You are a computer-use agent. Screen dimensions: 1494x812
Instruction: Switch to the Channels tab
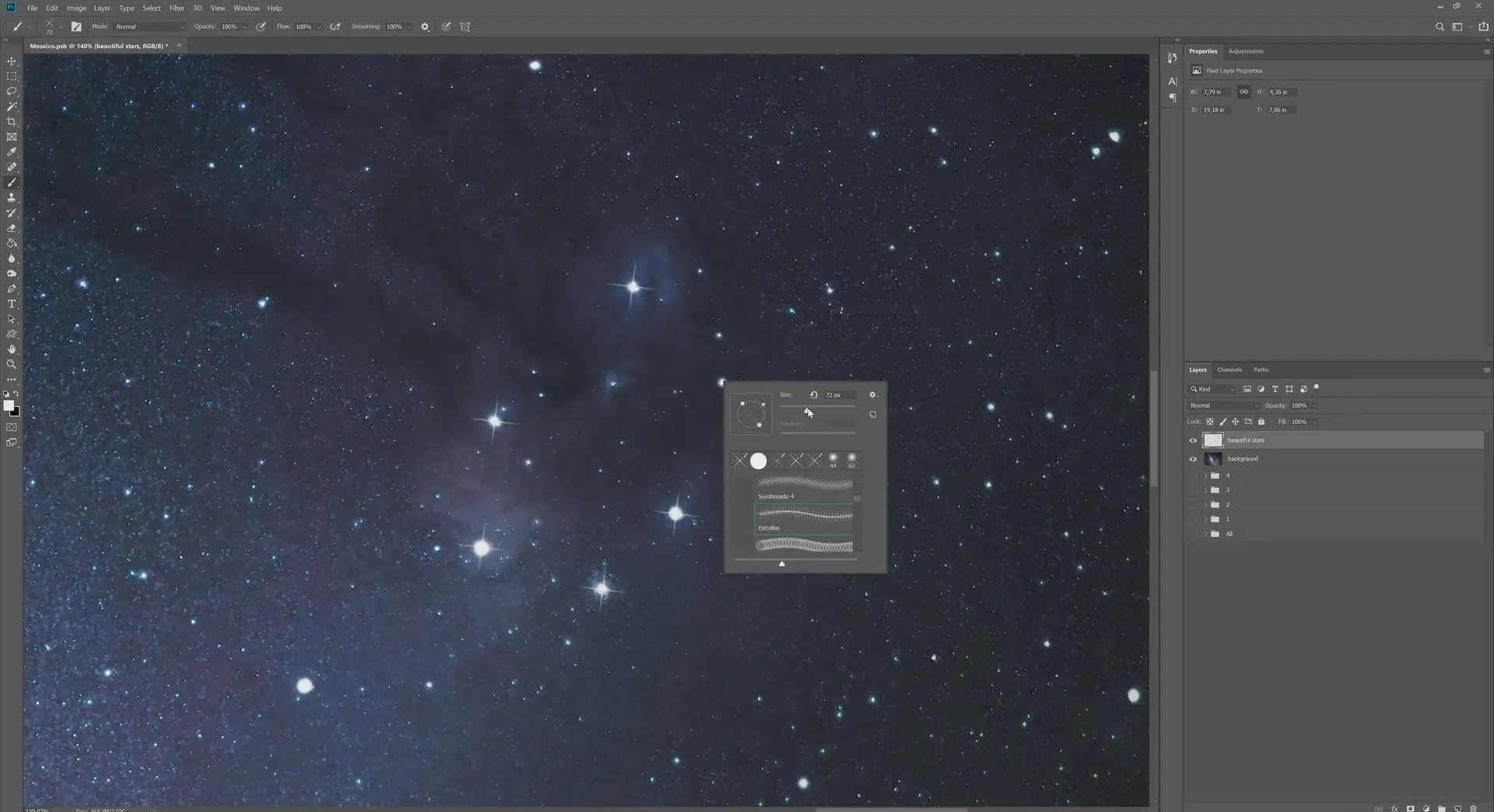click(x=1229, y=369)
